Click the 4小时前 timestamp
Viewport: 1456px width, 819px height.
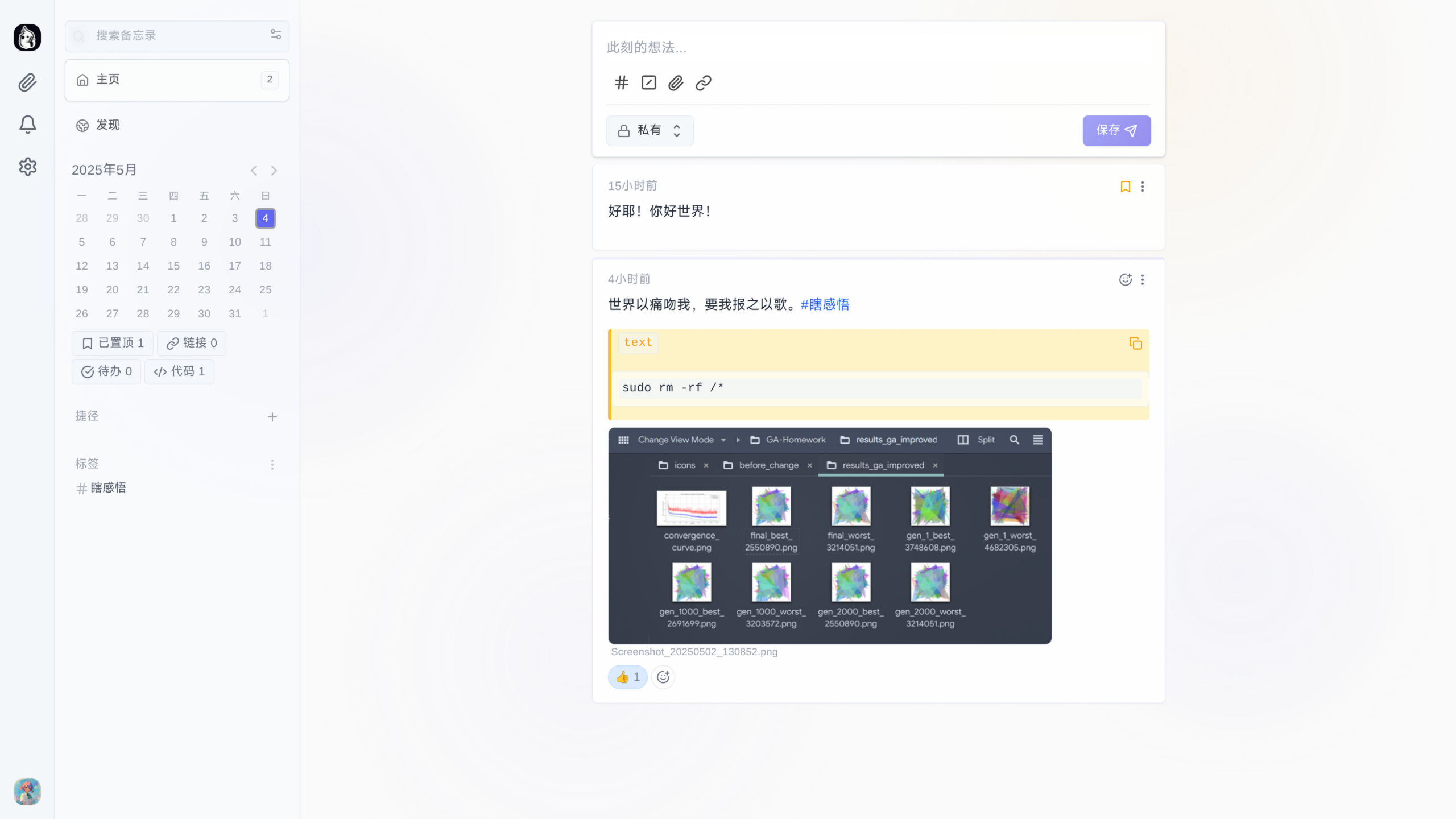[628, 279]
